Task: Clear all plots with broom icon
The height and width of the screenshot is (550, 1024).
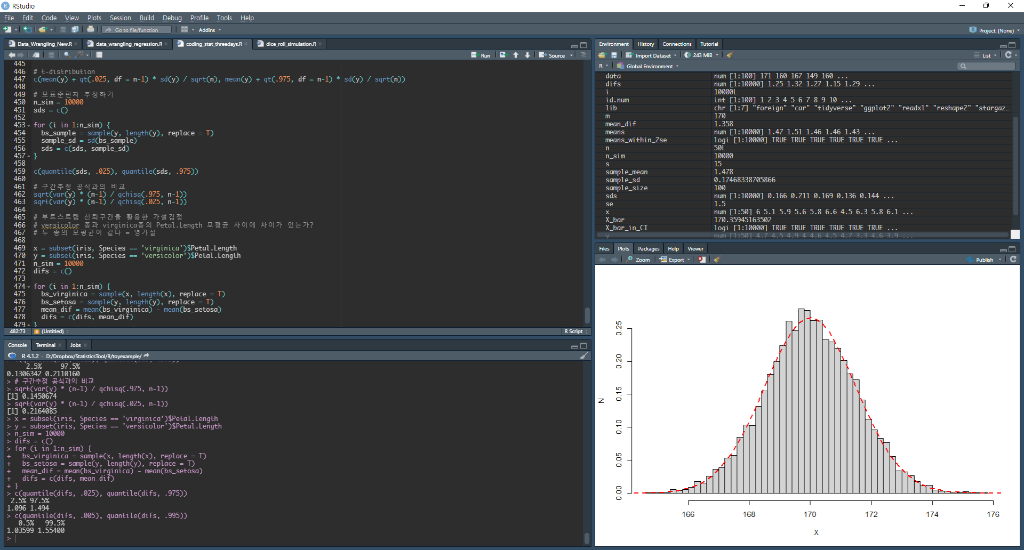Action: point(717,259)
